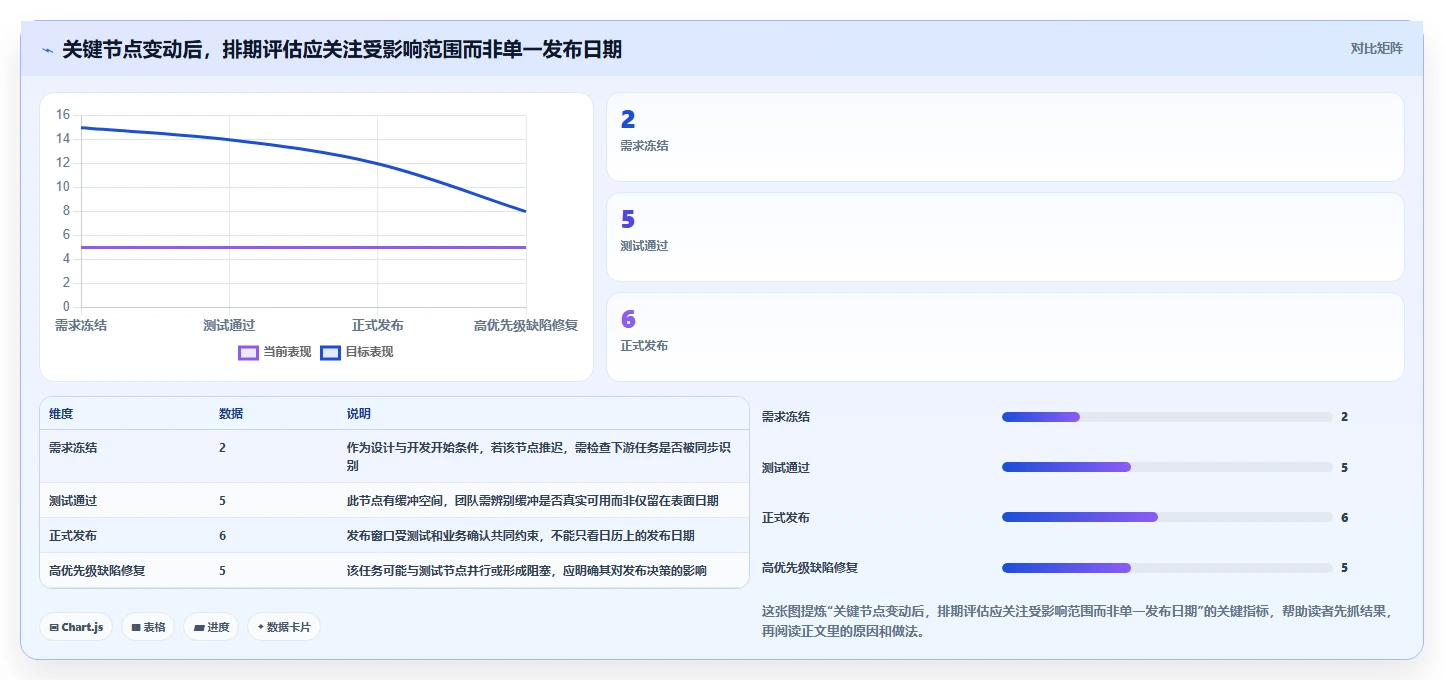Click the lightning icon beside the title

[47, 49]
